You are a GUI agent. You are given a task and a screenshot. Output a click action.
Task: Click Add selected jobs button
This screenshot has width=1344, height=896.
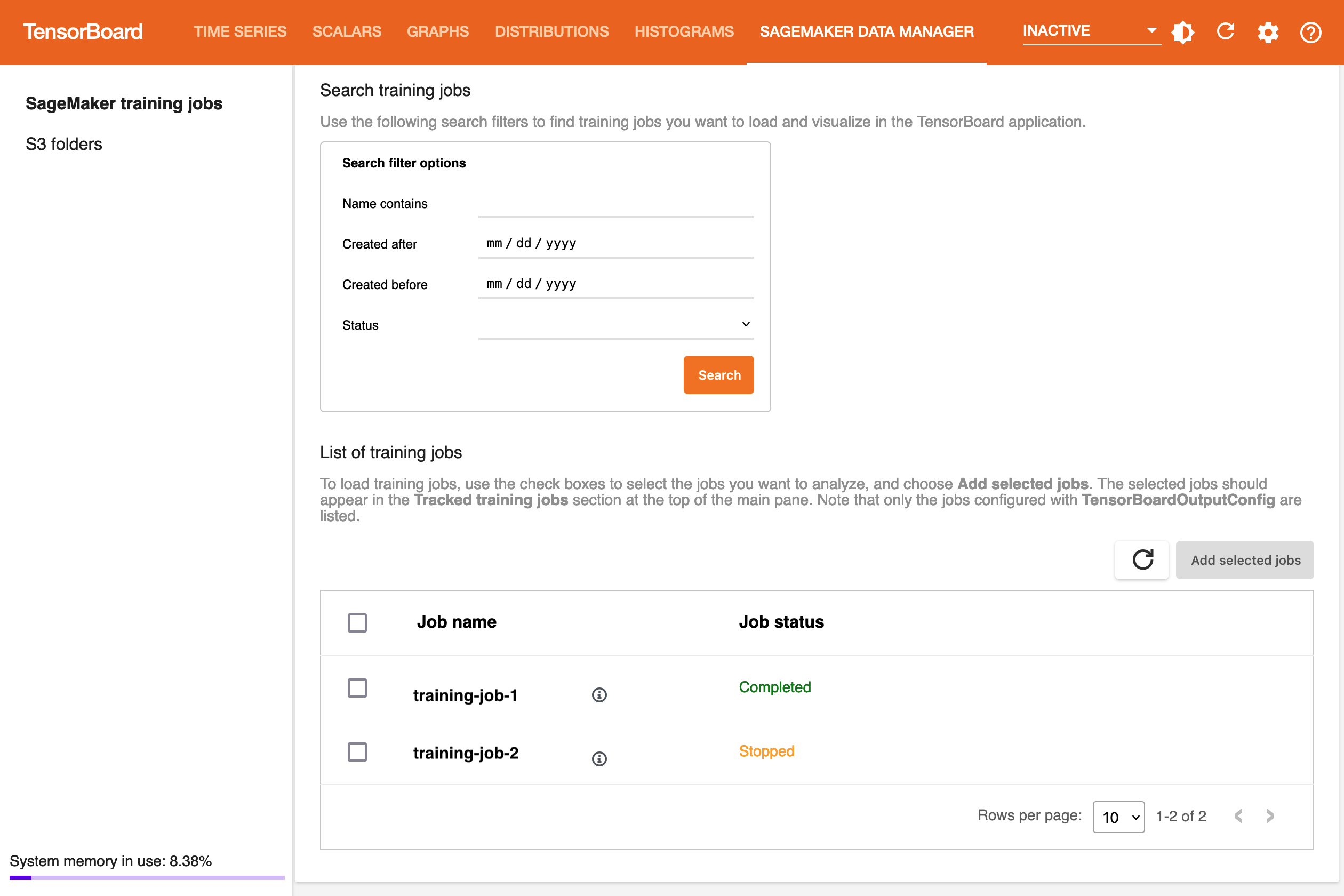click(x=1245, y=560)
